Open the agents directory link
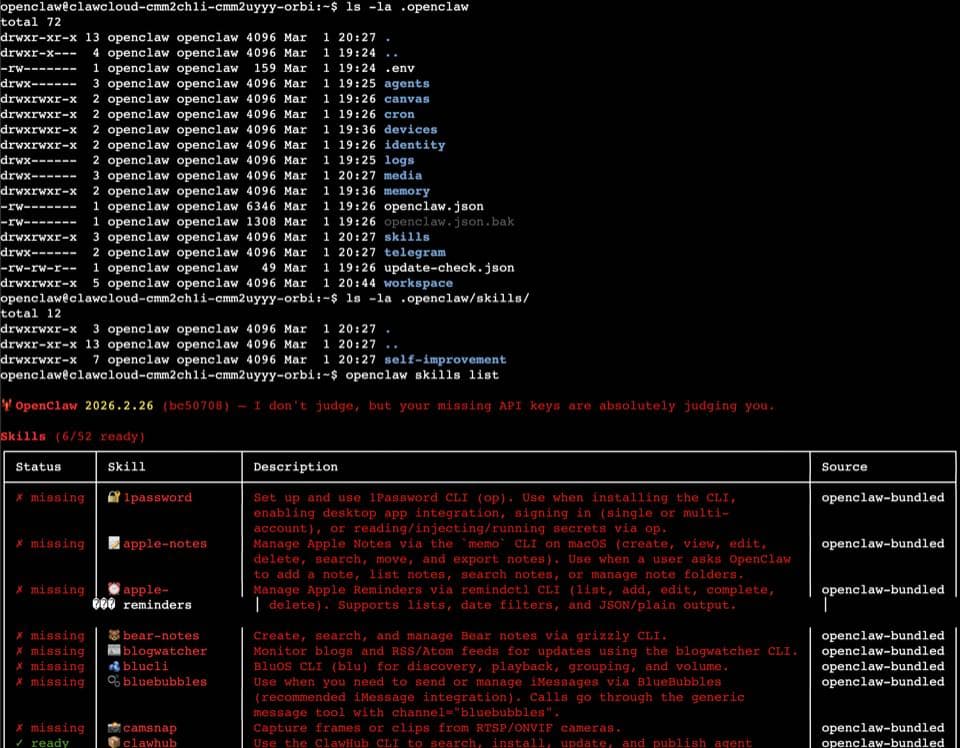The width and height of the screenshot is (960, 748). [x=406, y=83]
